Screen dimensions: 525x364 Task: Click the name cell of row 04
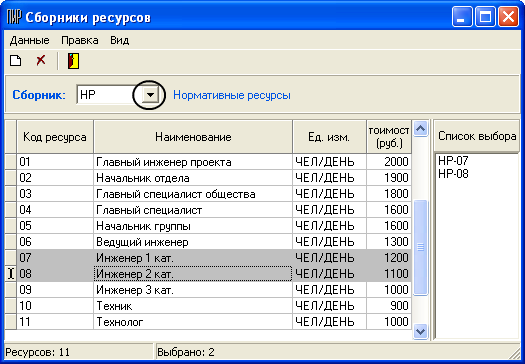tap(193, 210)
